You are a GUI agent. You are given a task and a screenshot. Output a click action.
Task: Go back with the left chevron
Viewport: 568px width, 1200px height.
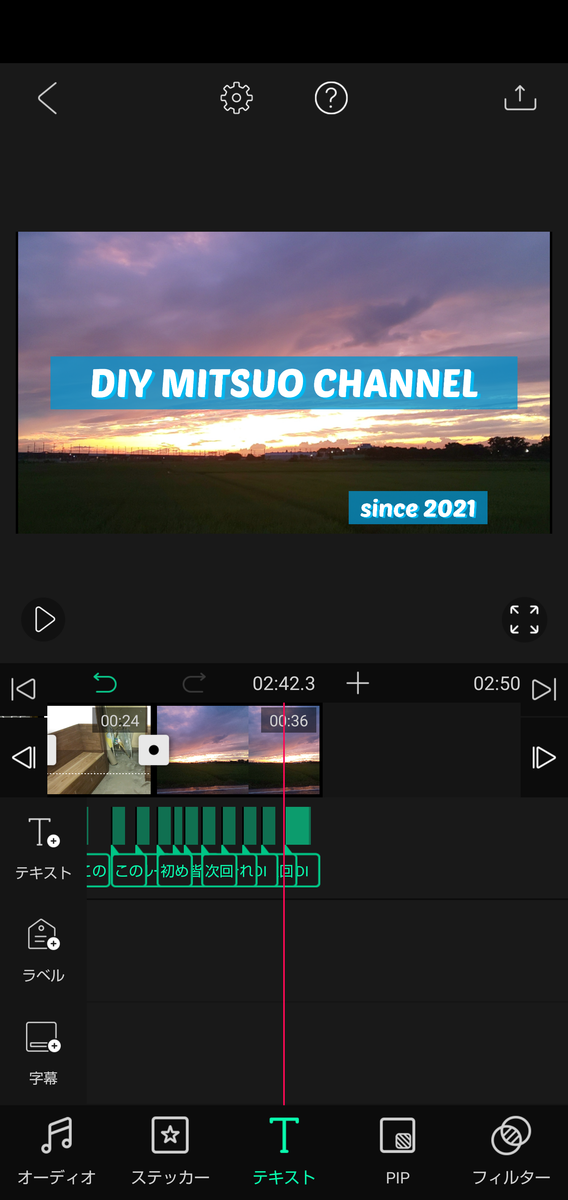pyautogui.click(x=47, y=97)
